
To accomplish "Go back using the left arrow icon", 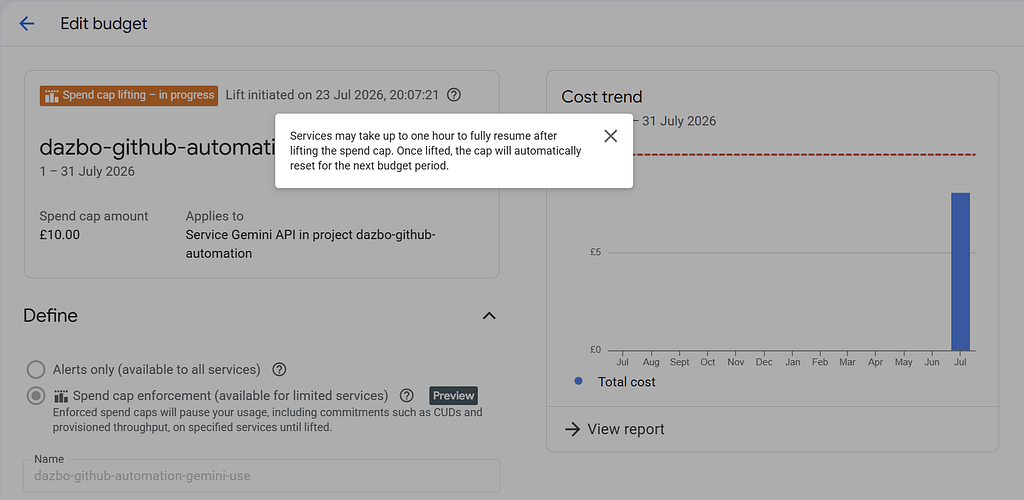I will click(26, 24).
